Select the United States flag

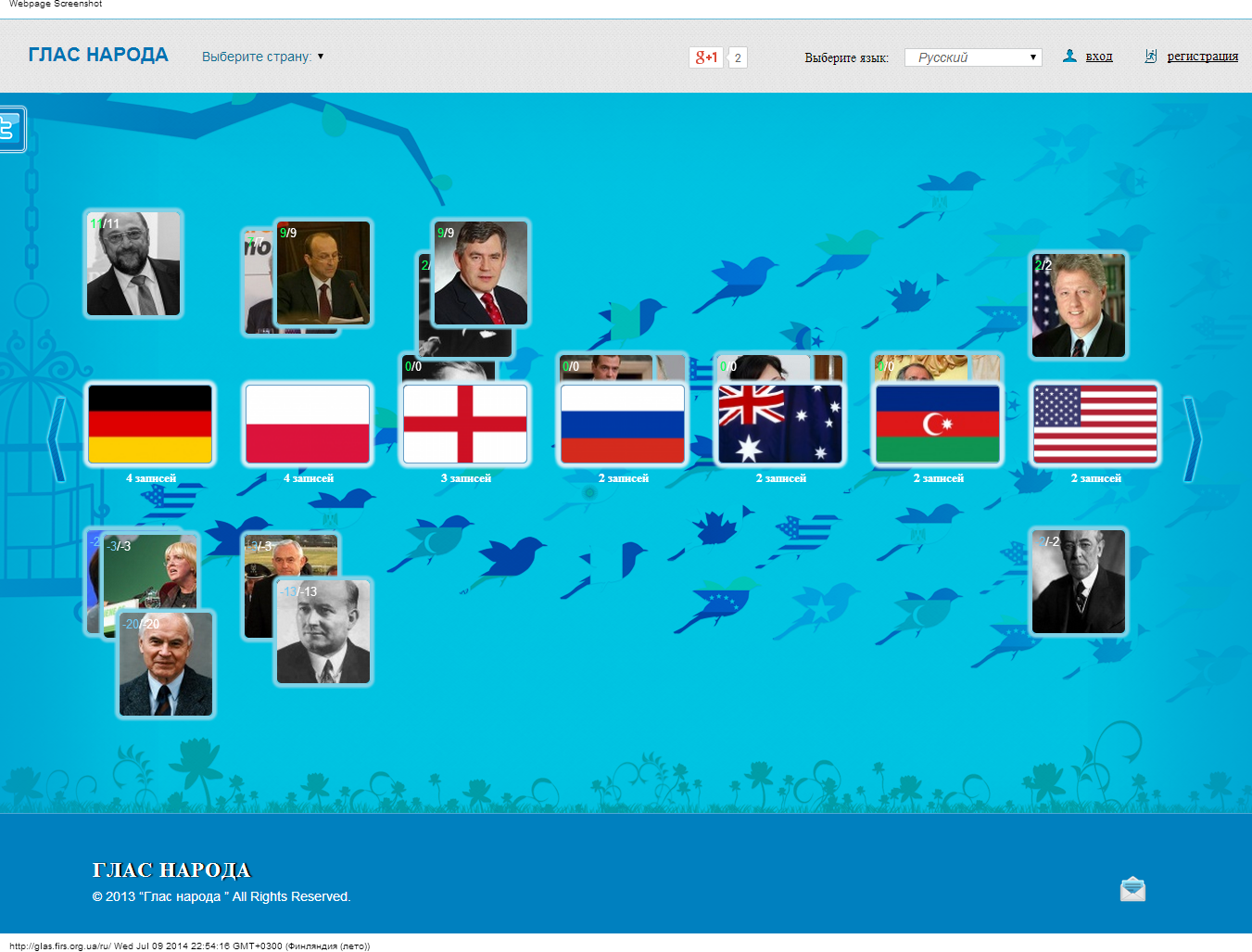pos(1095,424)
